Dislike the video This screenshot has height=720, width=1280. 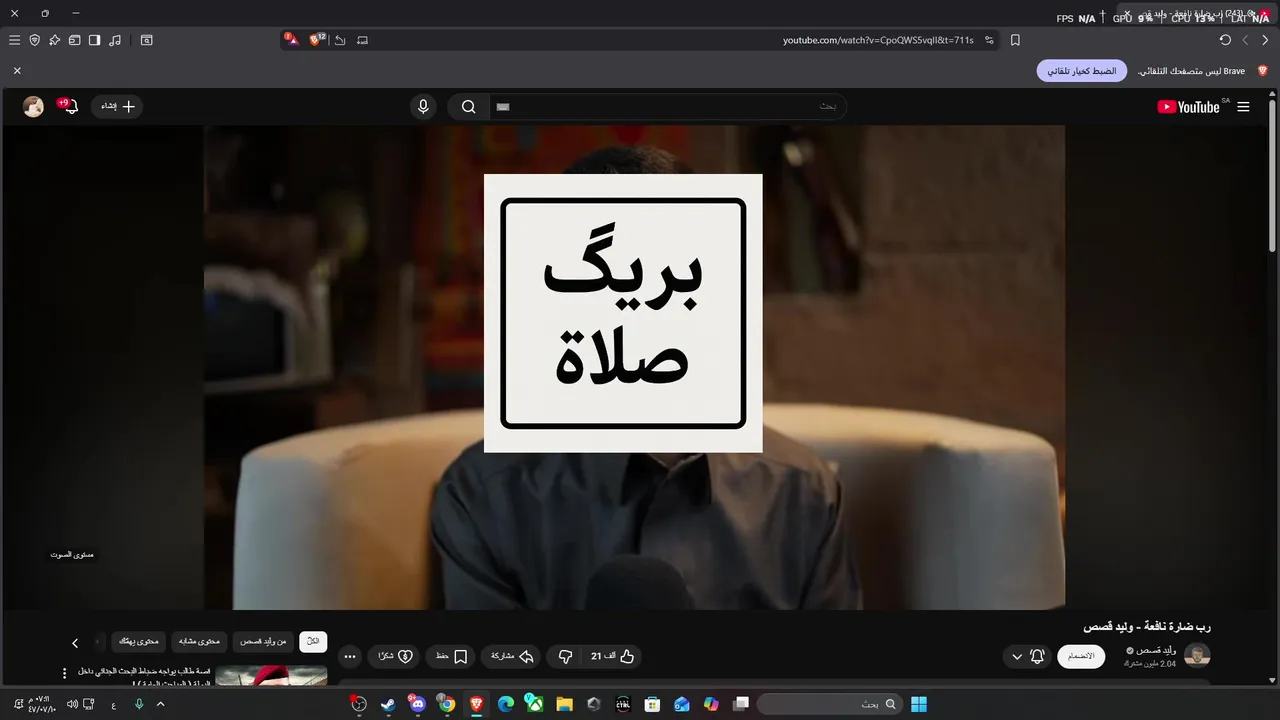565,657
